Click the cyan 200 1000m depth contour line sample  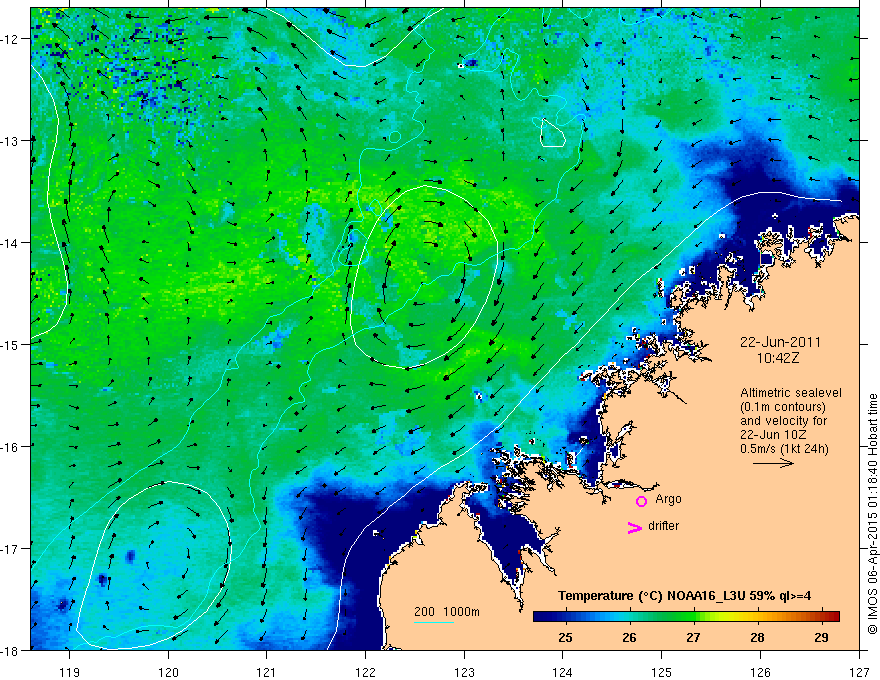[x=434, y=622]
